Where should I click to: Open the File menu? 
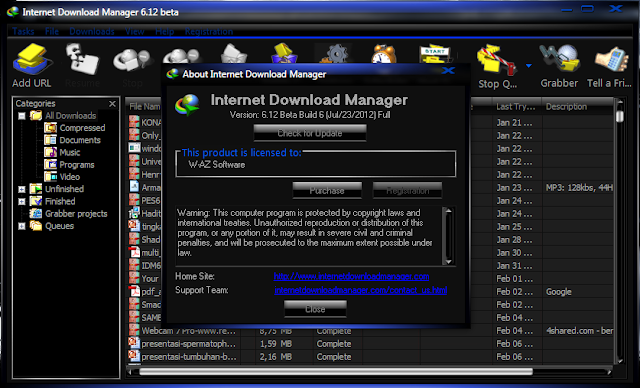click(52, 31)
